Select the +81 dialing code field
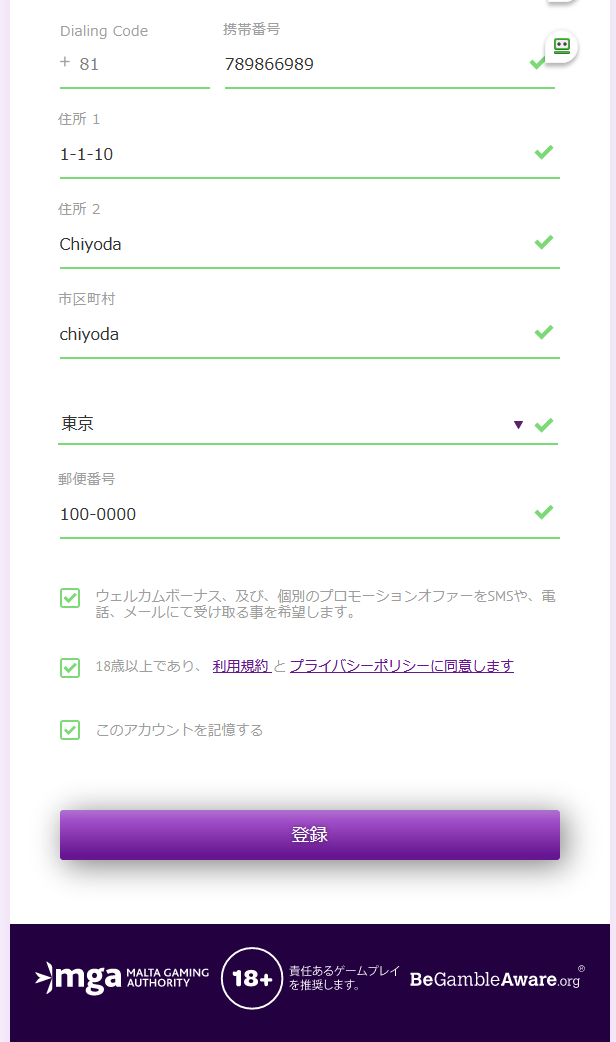 click(135, 64)
